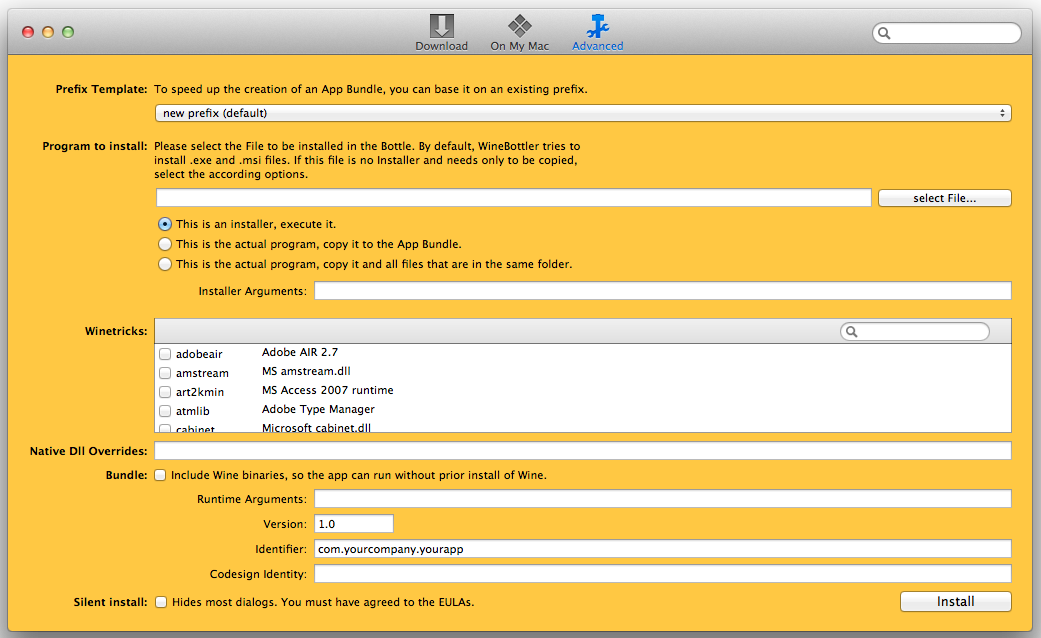Select the 'Adobe AIR 2.7' description text
1041x638 pixels.
pos(299,353)
